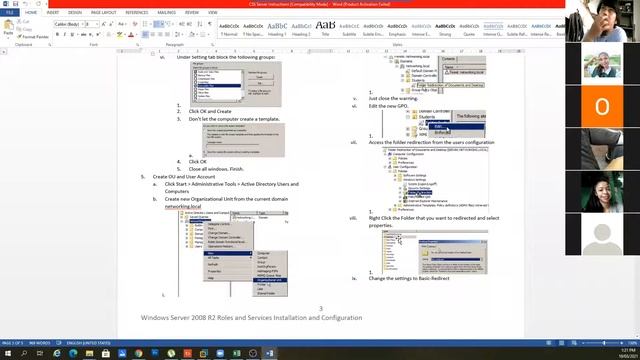This screenshot has height=360, width=640.
Task: Click the Copy command
Action: 24,29
